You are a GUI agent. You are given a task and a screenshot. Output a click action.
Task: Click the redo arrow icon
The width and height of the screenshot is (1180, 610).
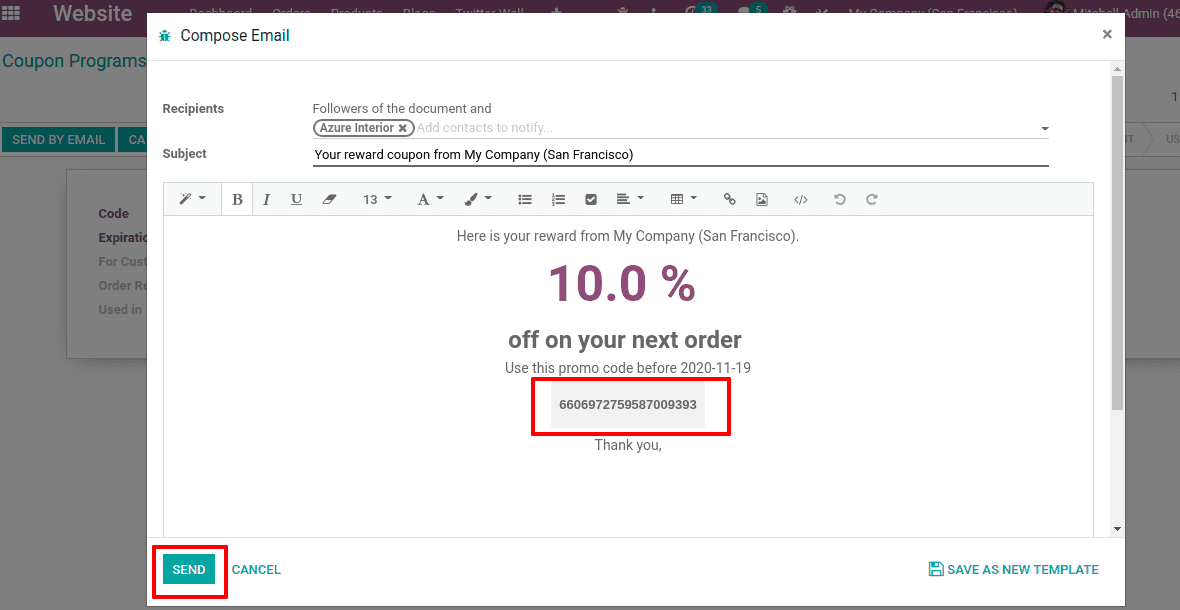pos(871,199)
